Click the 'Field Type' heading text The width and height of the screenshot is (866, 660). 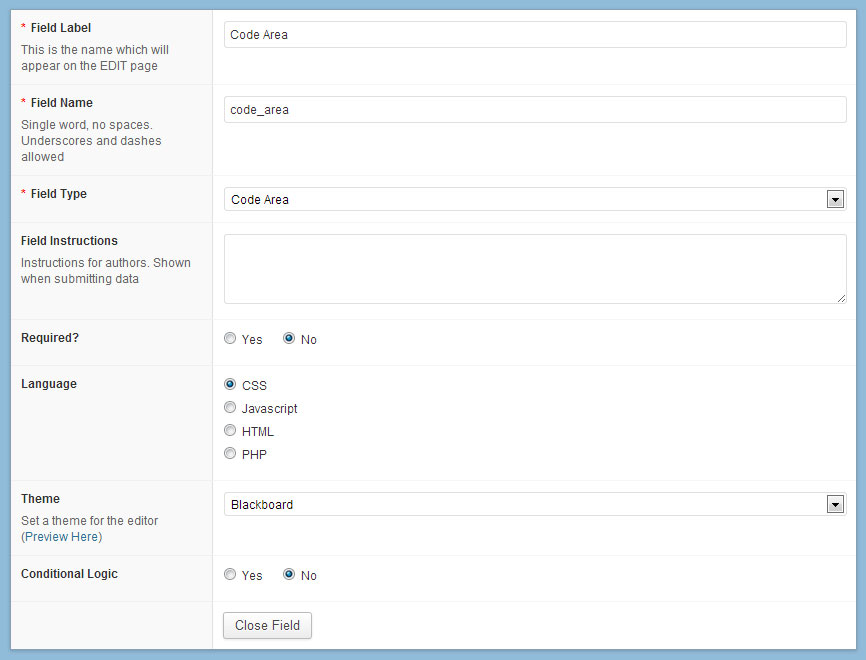(x=59, y=194)
